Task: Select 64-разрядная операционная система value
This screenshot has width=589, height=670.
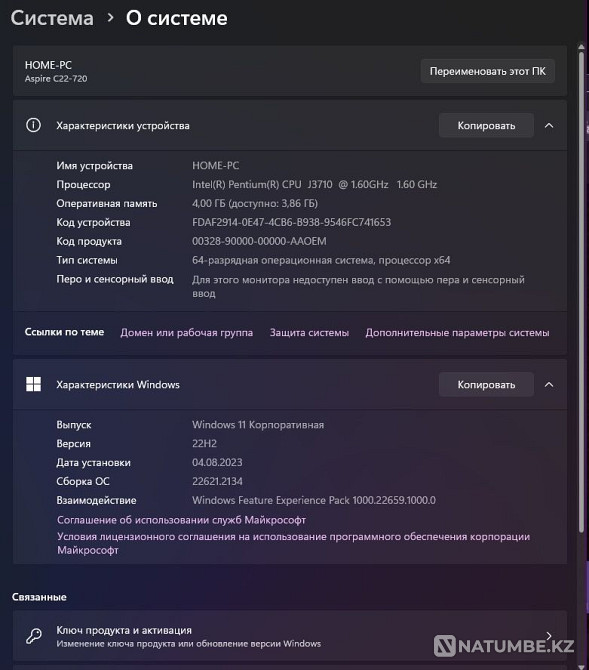Action: (x=321, y=260)
